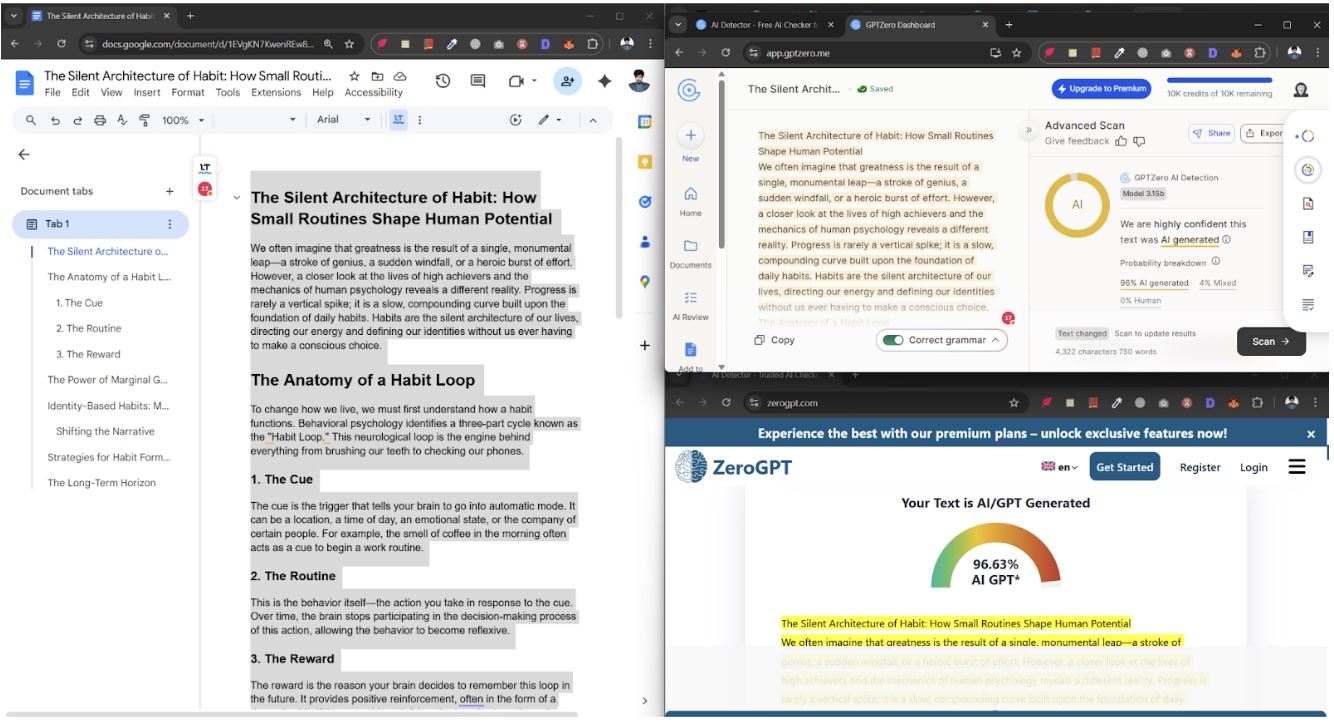The width and height of the screenshot is (1334, 724).
Task: Give thumbs down feedback in GPTZero
Action: tap(1139, 141)
